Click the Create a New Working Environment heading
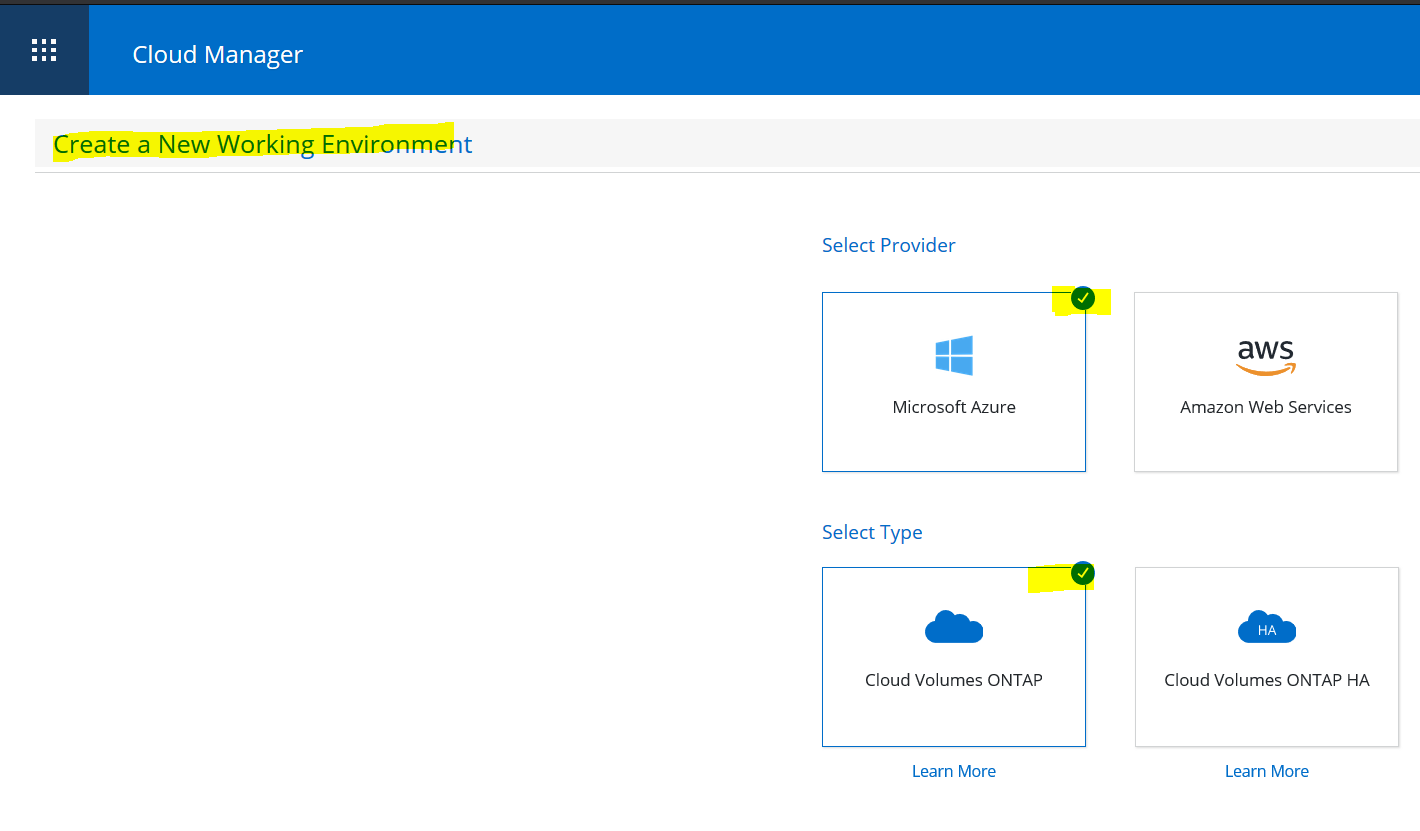This screenshot has width=1420, height=831. (262, 144)
